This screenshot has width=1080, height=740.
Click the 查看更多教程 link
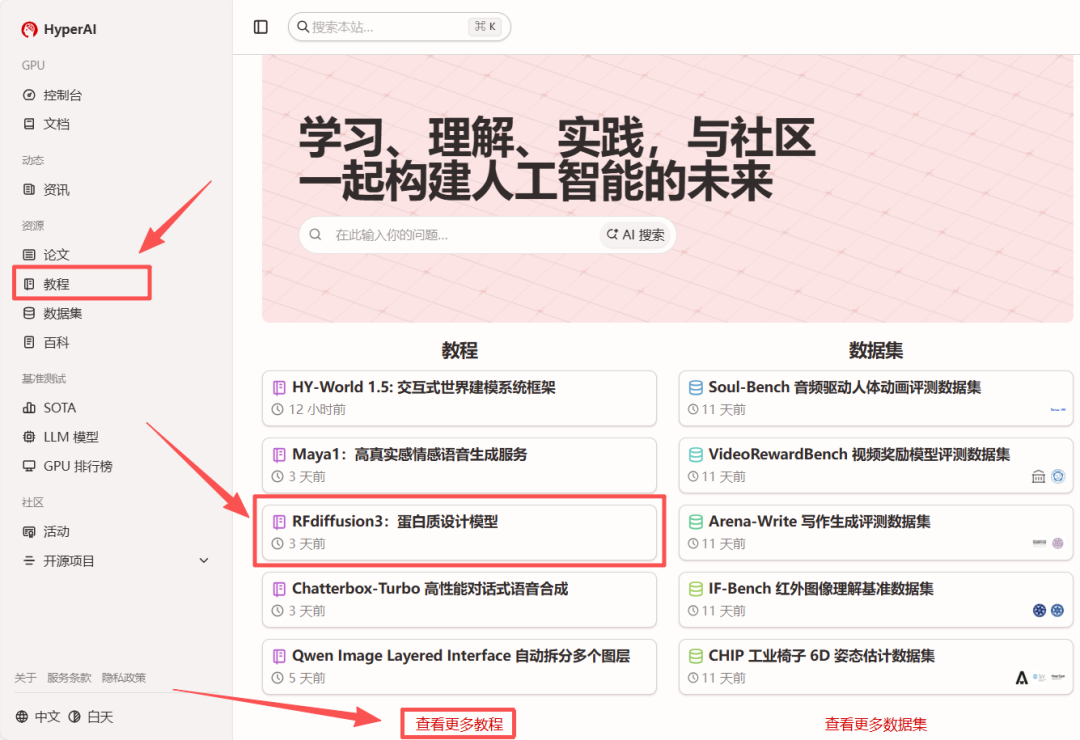click(x=458, y=723)
